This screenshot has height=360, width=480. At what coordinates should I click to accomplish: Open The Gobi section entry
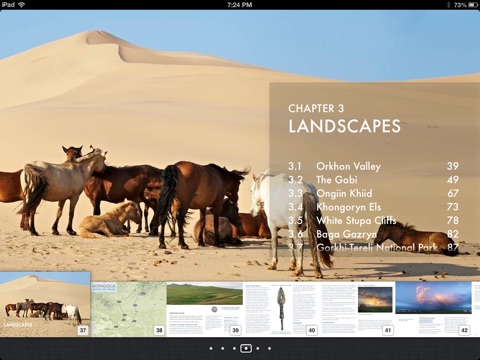coord(373,180)
